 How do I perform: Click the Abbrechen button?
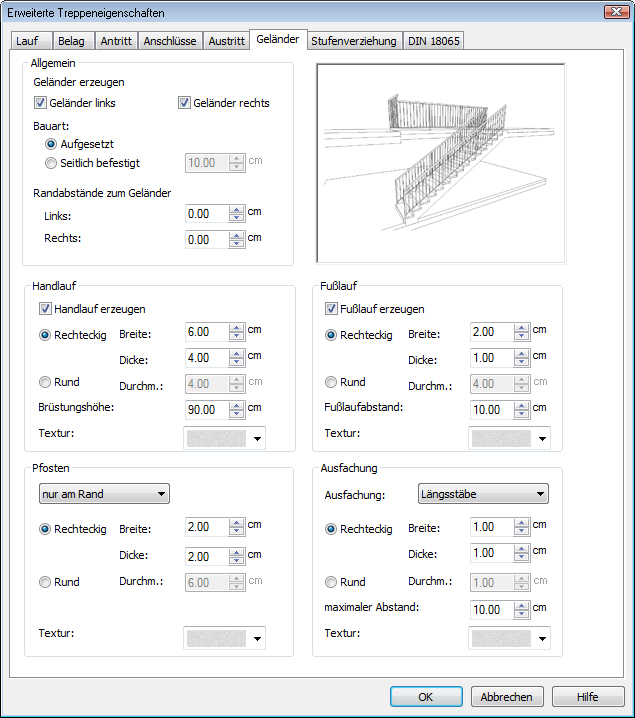point(507,696)
